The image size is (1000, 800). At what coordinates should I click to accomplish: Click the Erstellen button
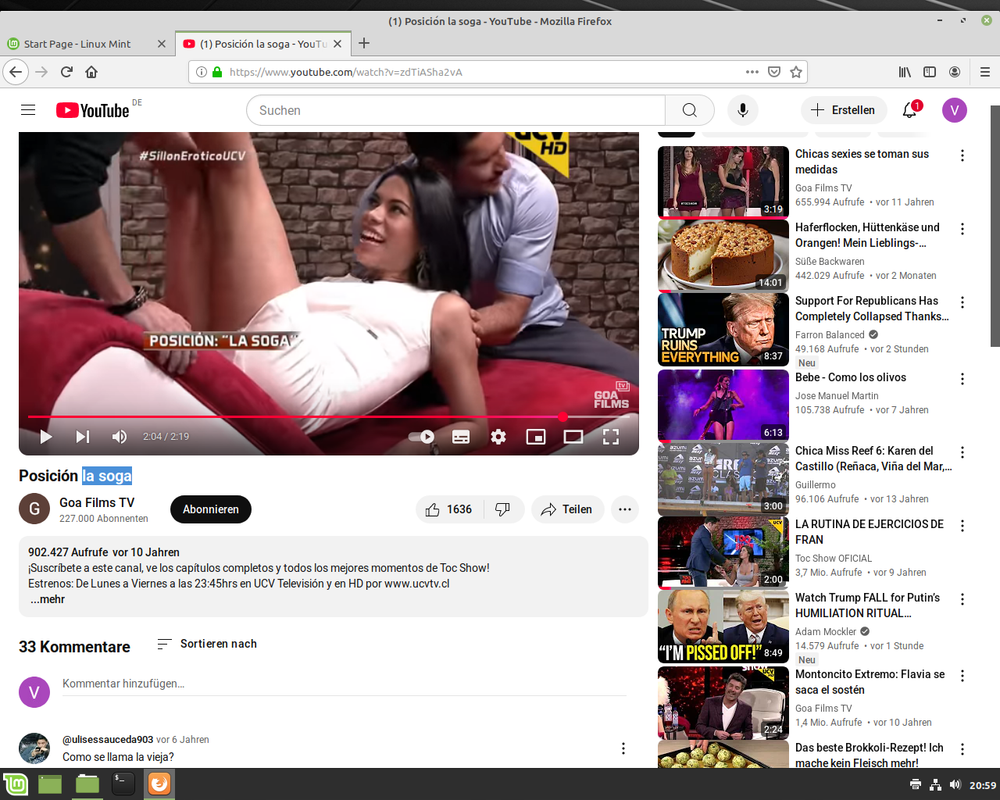click(844, 110)
